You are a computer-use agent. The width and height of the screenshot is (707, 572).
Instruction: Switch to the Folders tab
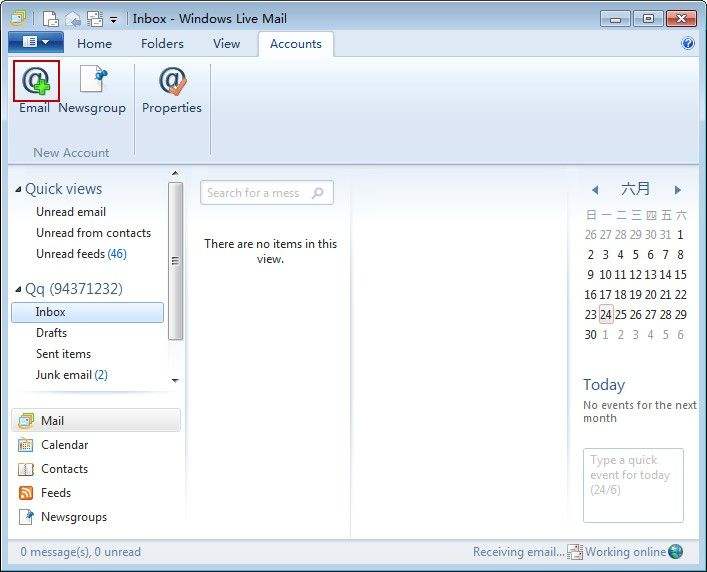(x=162, y=44)
